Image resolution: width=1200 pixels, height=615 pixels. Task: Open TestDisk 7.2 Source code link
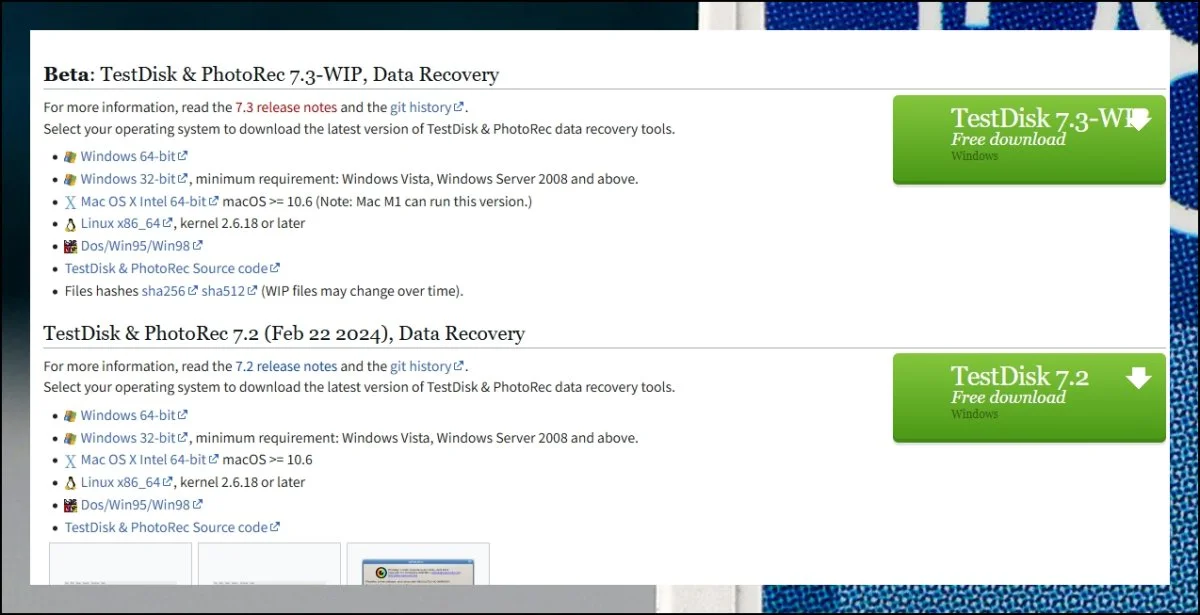point(166,527)
